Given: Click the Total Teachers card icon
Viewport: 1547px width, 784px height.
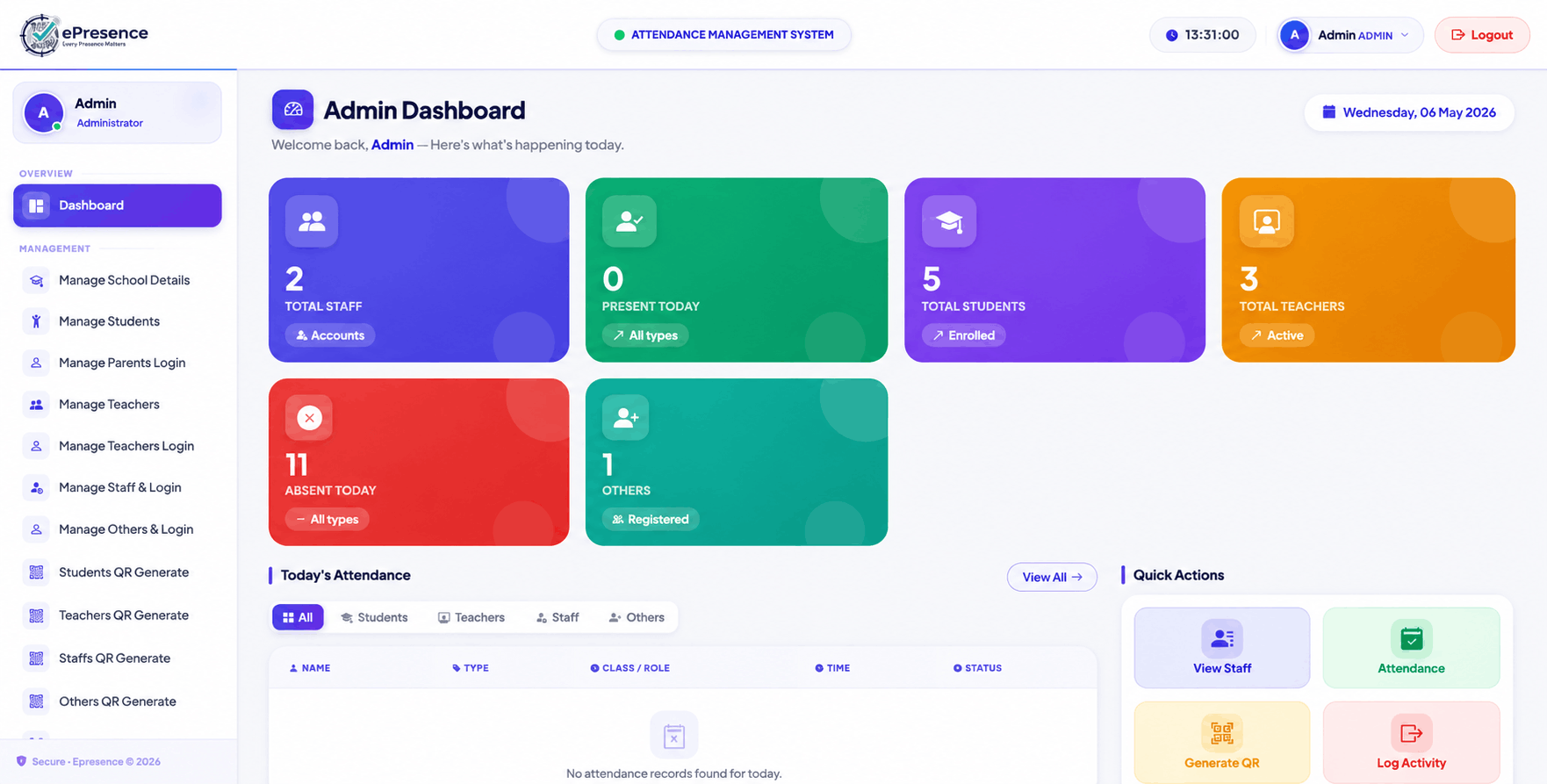Looking at the screenshot, I should tap(1266, 221).
